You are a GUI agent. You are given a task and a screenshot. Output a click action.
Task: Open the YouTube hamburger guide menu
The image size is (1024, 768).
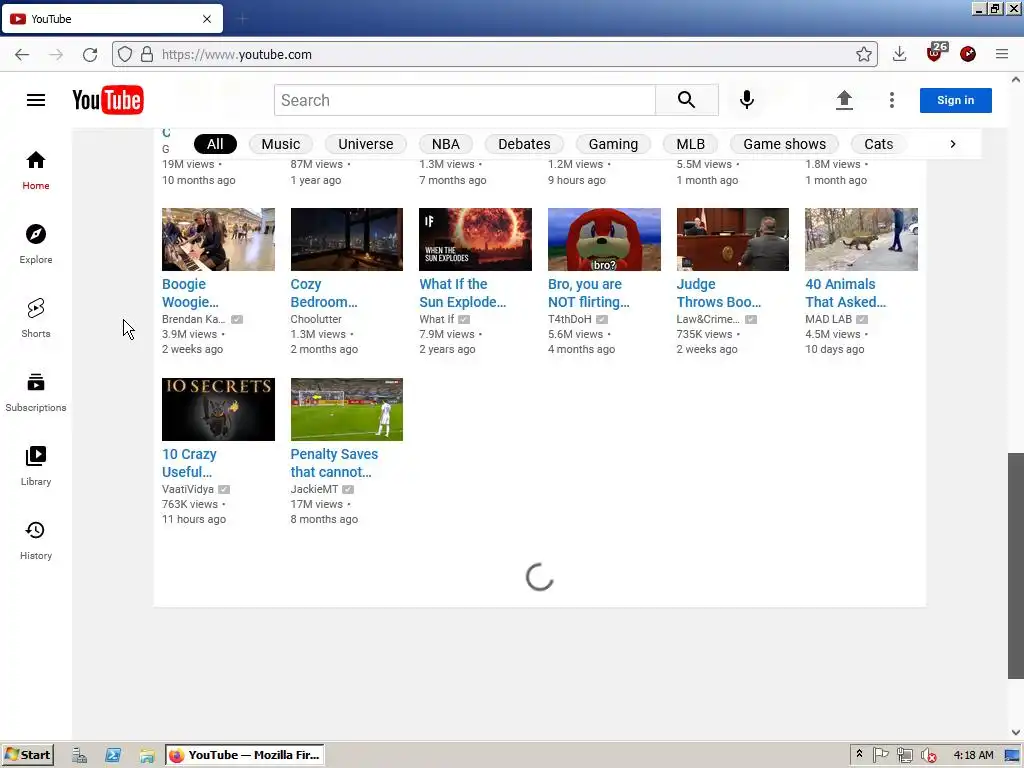[x=36, y=100]
